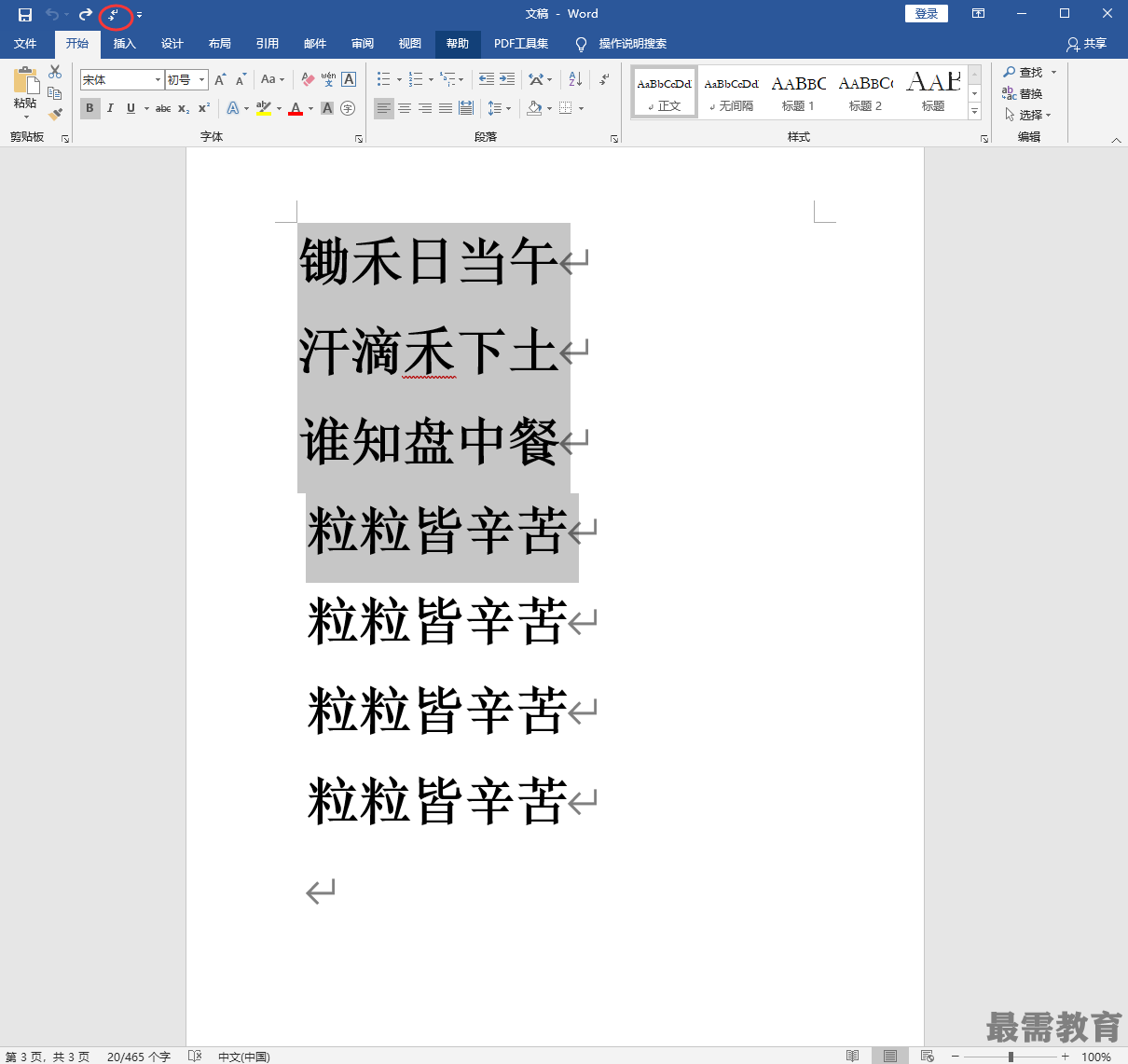Apply character shading icon
This screenshot has width=1128, height=1064.
[x=327, y=108]
